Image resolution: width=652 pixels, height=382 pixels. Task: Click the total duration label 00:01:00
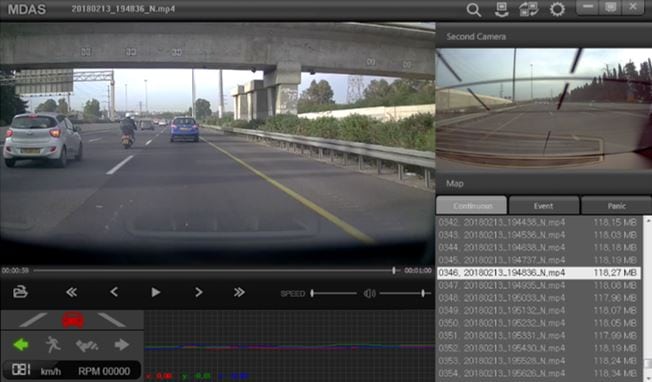tap(418, 271)
